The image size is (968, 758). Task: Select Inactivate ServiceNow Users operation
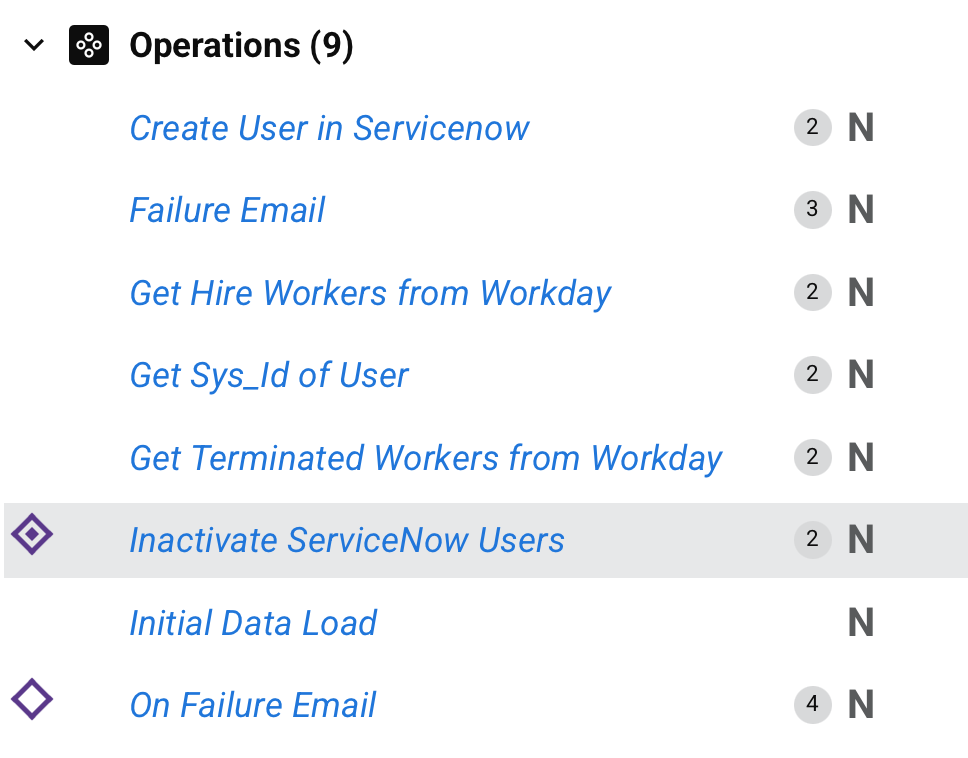346,540
